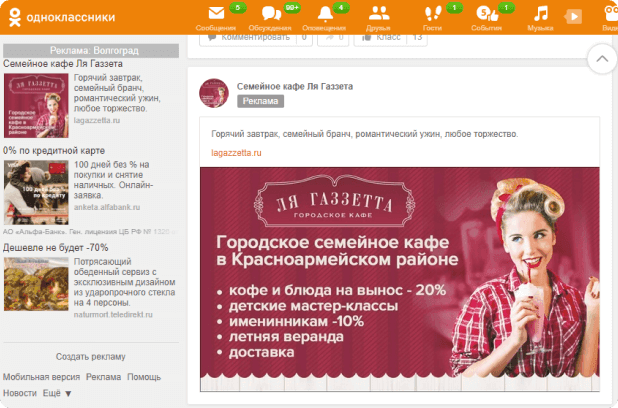Viewport: 618px width, 408px height.
Task: Click ad text Горячий завтрак in sidebar
Action: pos(117,93)
